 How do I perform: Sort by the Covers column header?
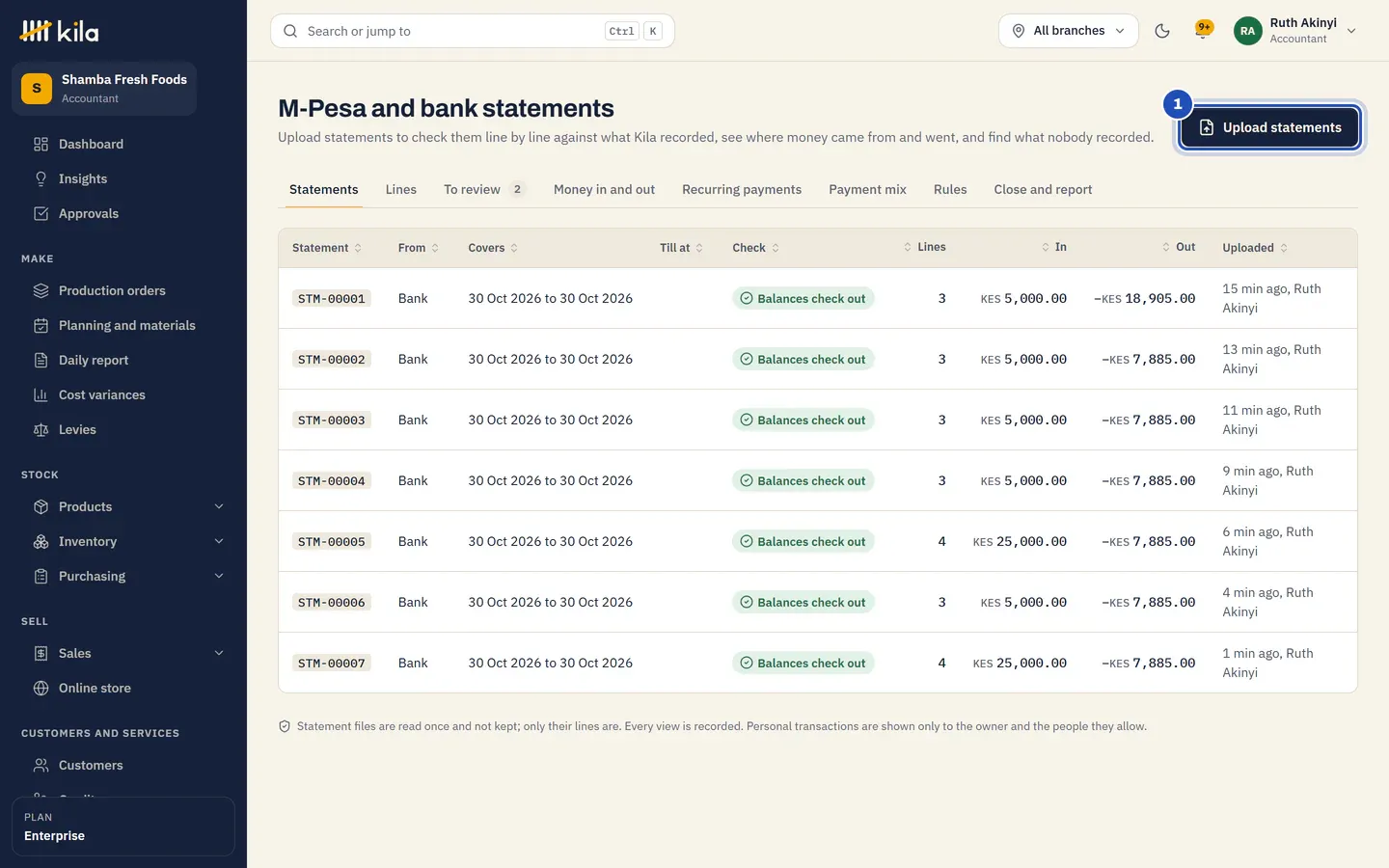tap(493, 248)
